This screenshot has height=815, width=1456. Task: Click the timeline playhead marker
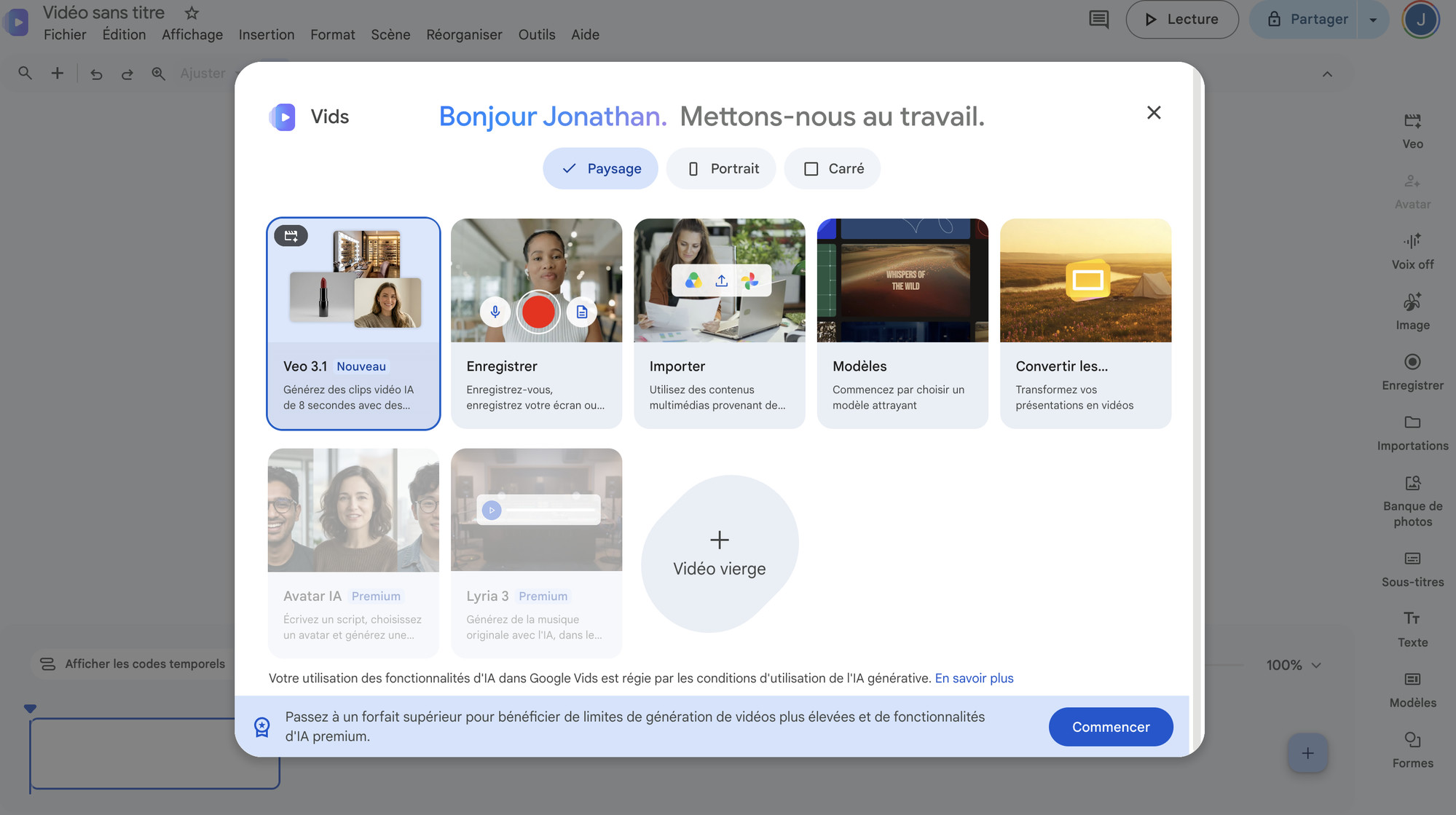click(30, 709)
